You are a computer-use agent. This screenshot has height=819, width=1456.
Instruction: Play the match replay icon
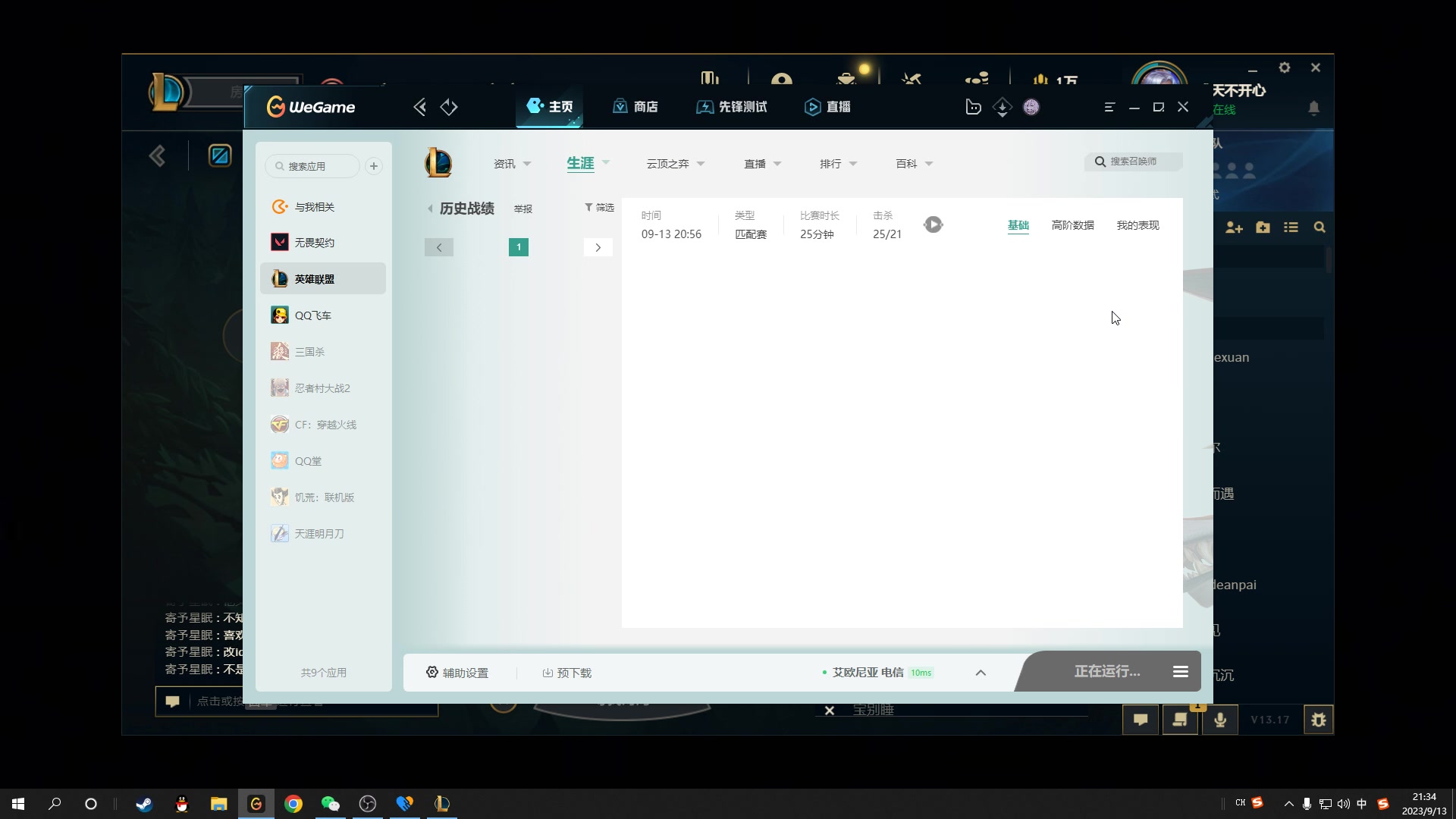[x=934, y=224]
